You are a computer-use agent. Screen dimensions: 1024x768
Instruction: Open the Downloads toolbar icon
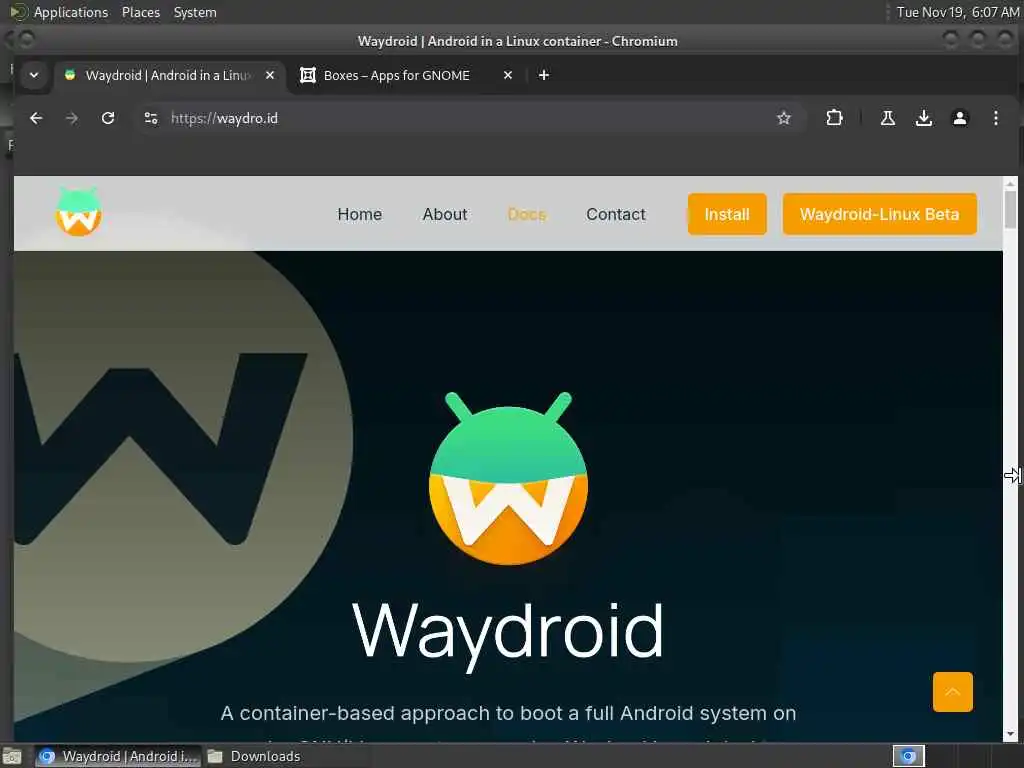(923, 118)
